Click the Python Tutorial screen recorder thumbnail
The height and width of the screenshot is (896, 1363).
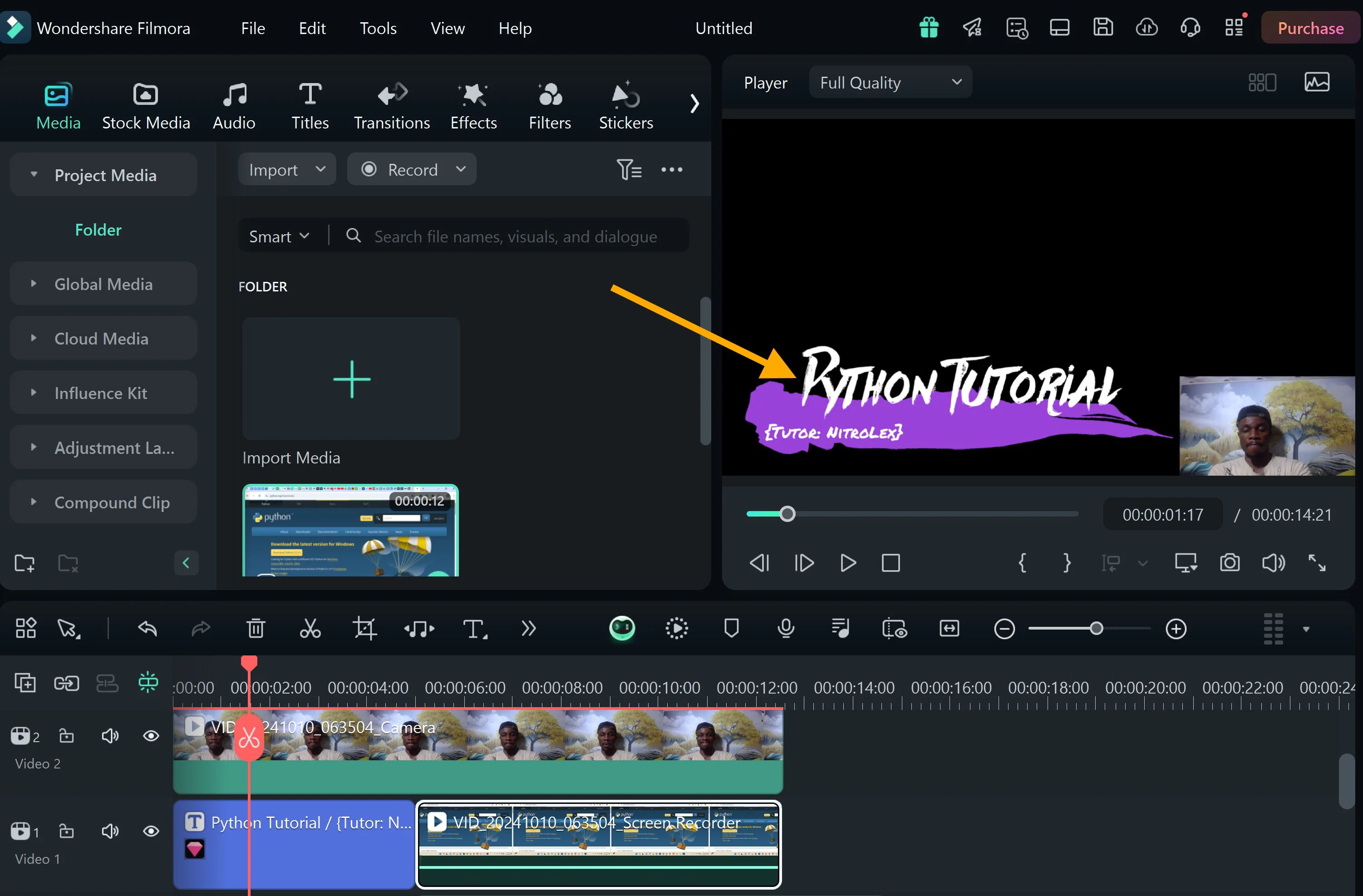pyautogui.click(x=596, y=839)
